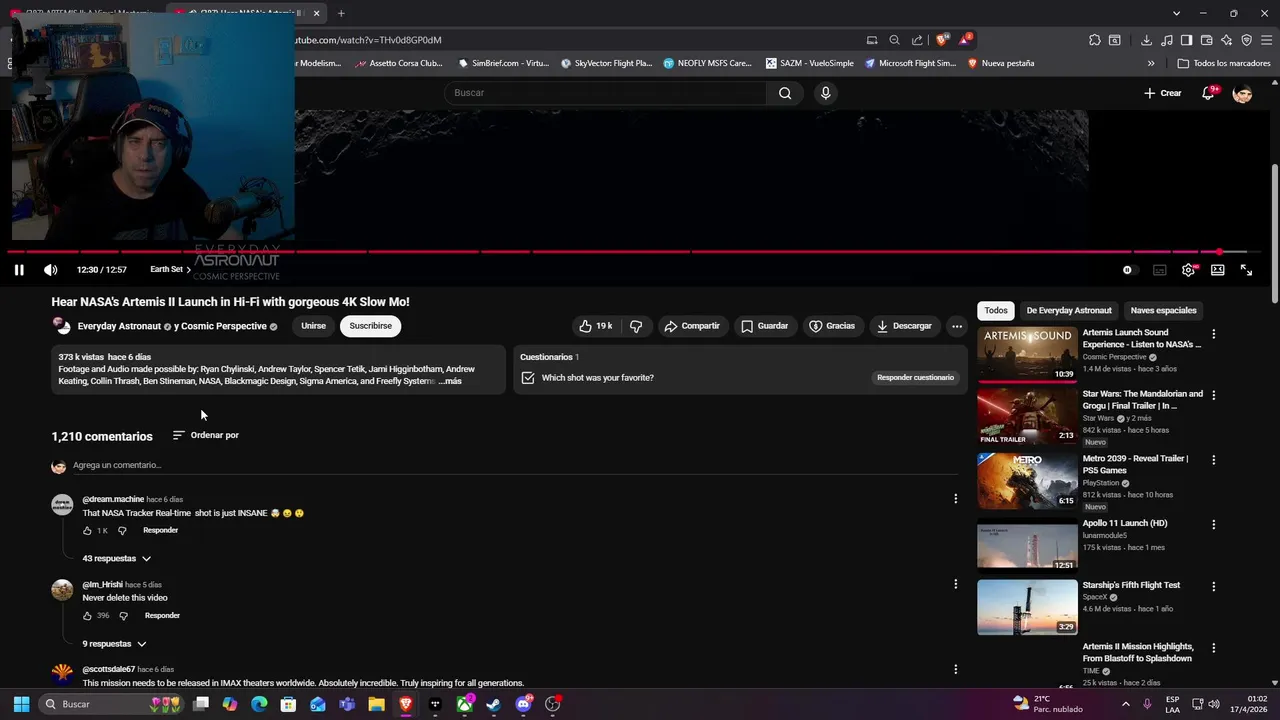
Task: Pause the video playback
Action: [x=19, y=270]
